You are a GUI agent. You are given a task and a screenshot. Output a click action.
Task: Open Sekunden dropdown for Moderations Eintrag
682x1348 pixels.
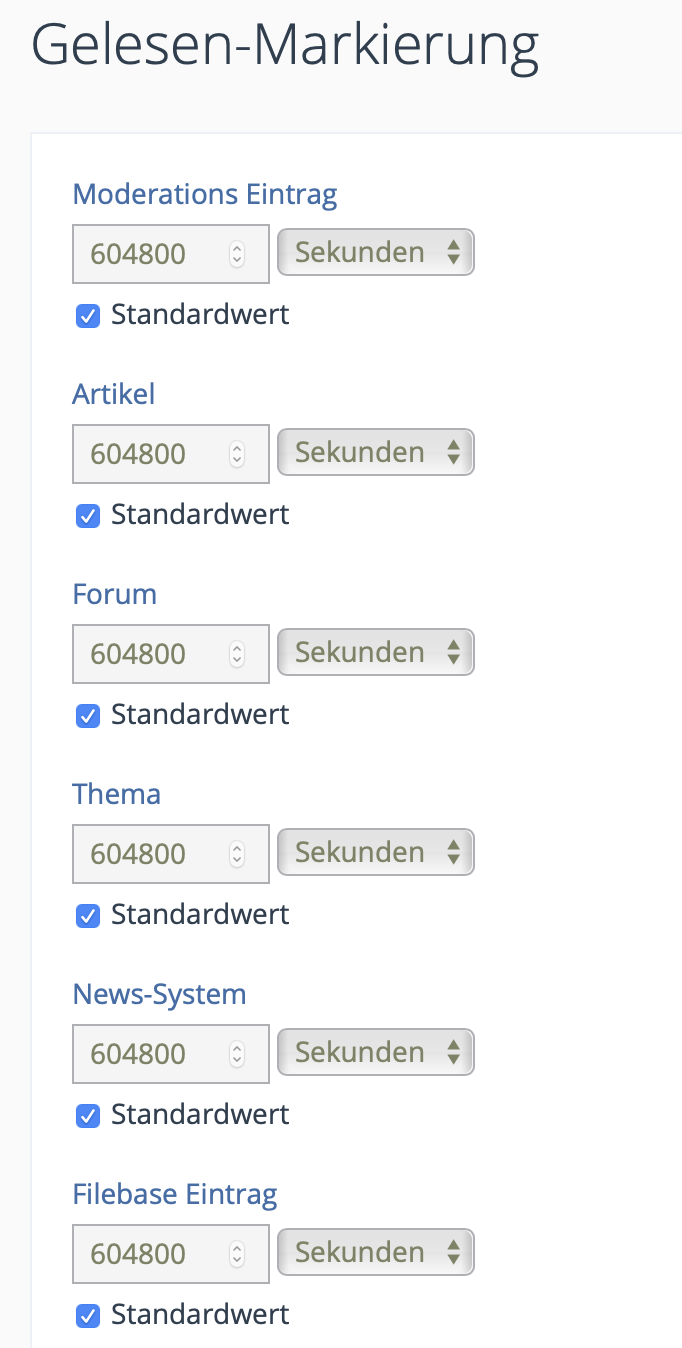[x=375, y=252]
